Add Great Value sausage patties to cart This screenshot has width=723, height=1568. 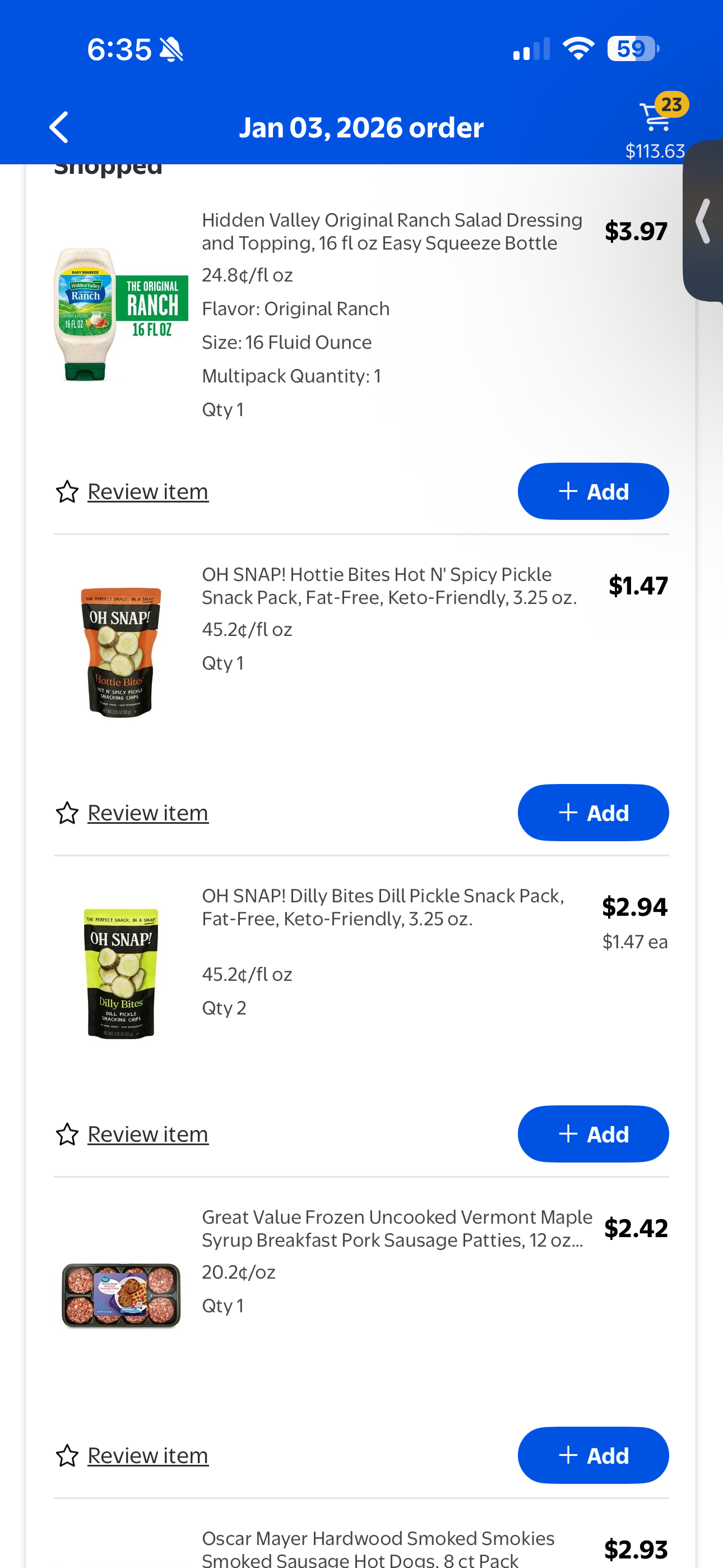[x=593, y=1456]
